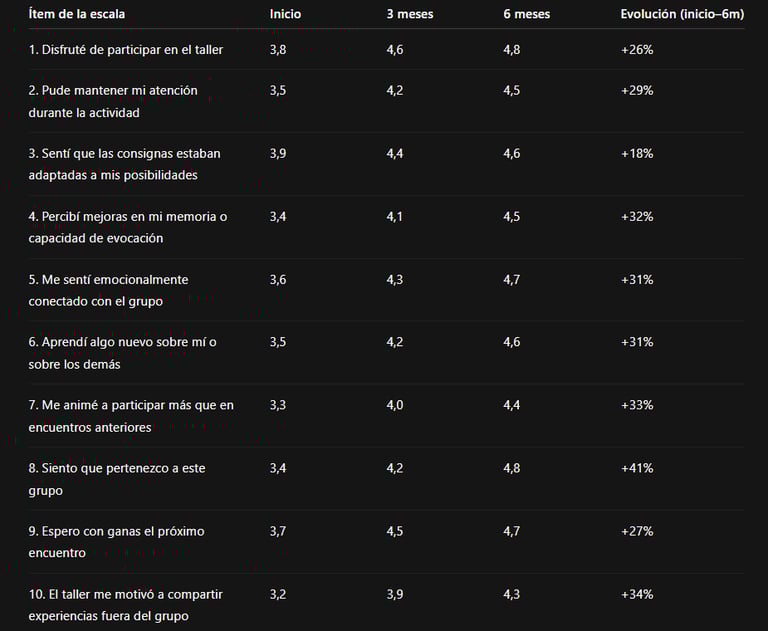Screen dimensions: 768x631
Task: Select item '10. El taller me motivó a compartir'
Action: [x=125, y=605]
